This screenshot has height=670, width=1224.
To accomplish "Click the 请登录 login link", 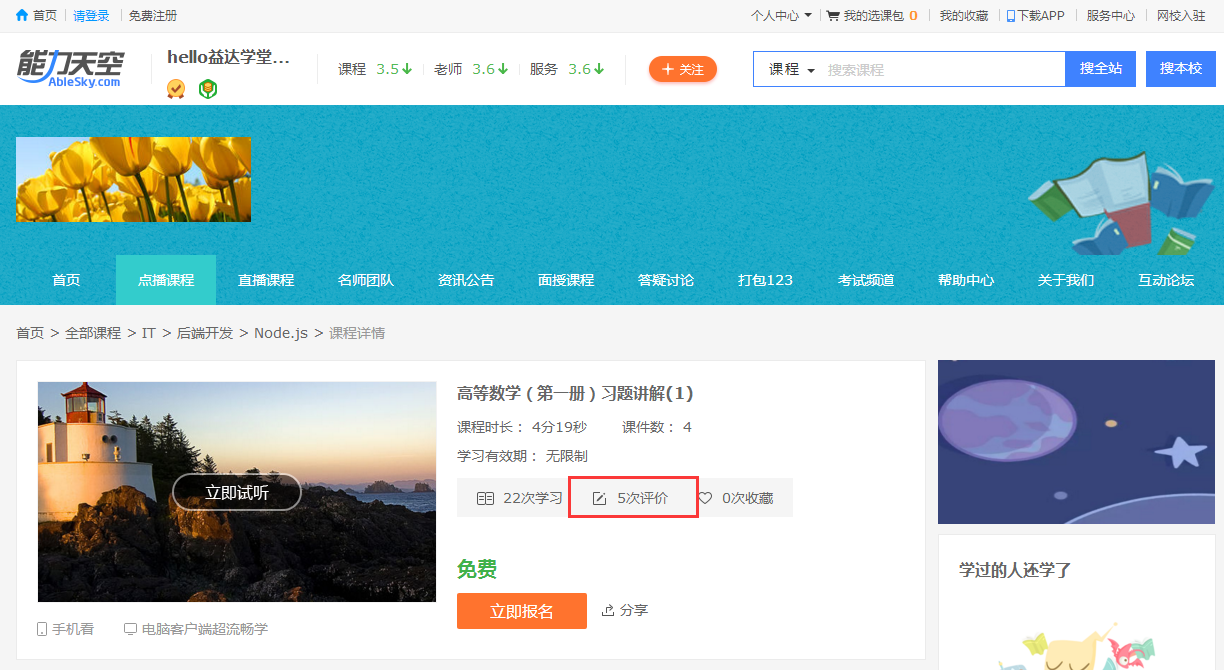I will 92,16.
